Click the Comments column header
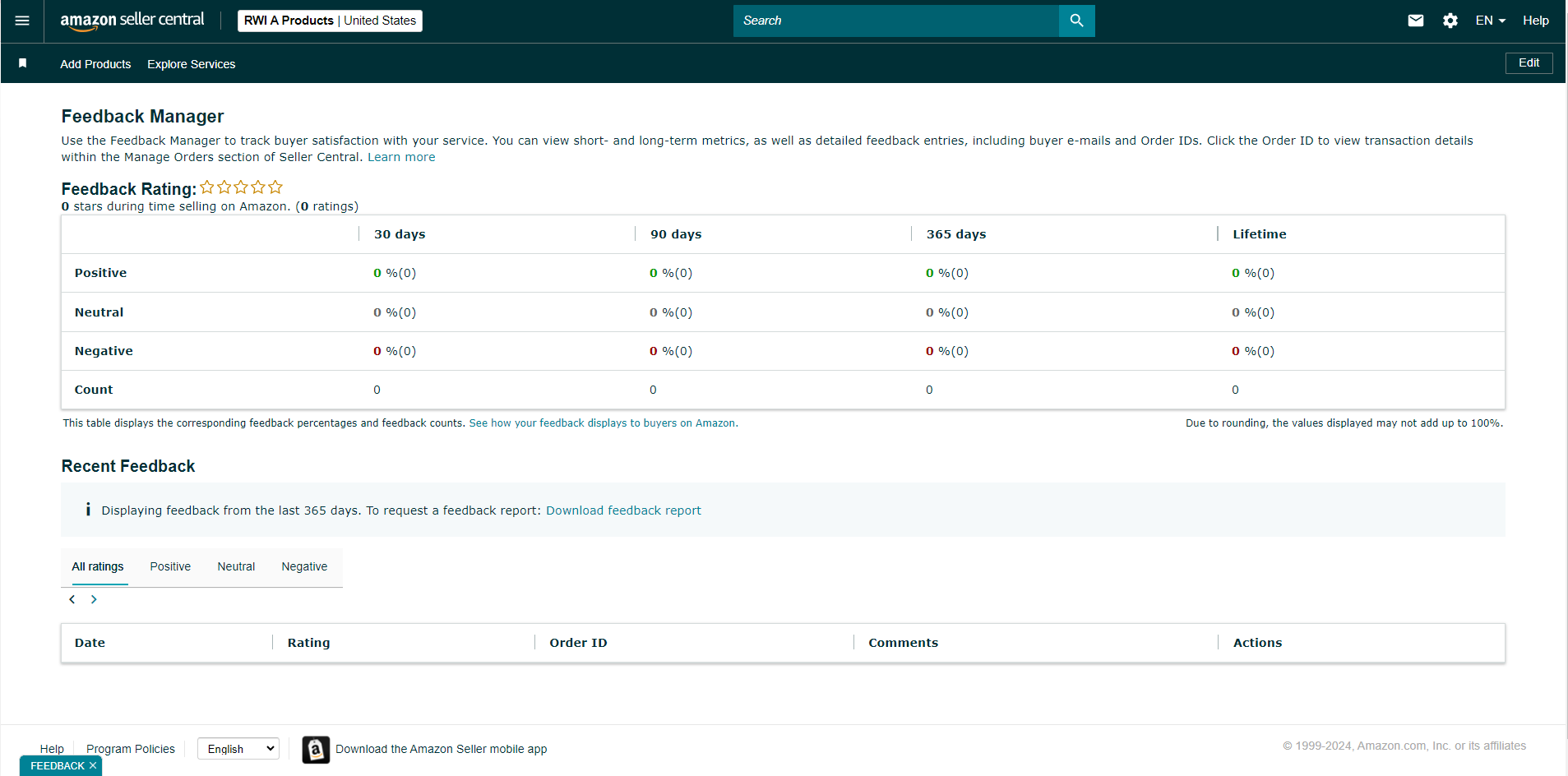Viewport: 1568px width, 776px height. (903, 643)
